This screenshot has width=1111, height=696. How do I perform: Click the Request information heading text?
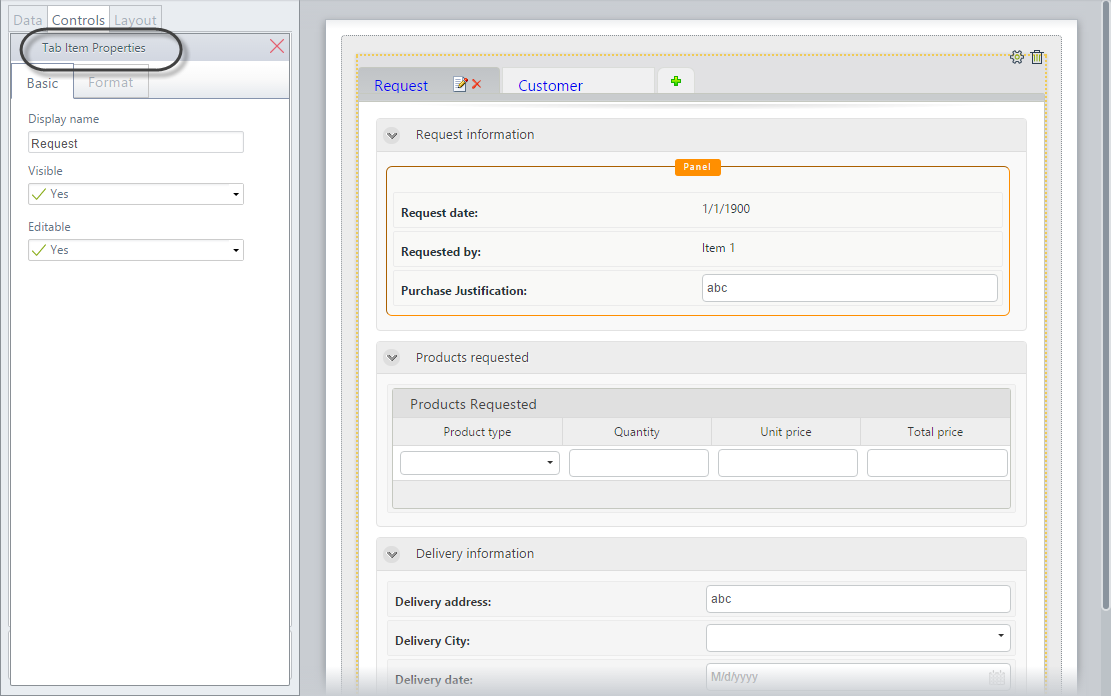(x=475, y=135)
